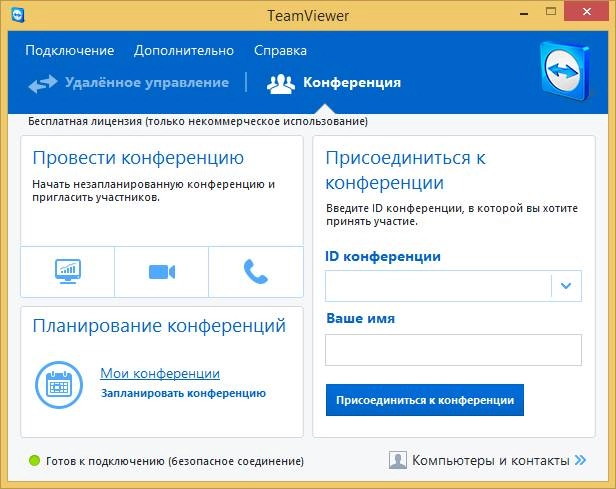
Task: Start a phone call with the handset icon
Action: tap(256, 271)
